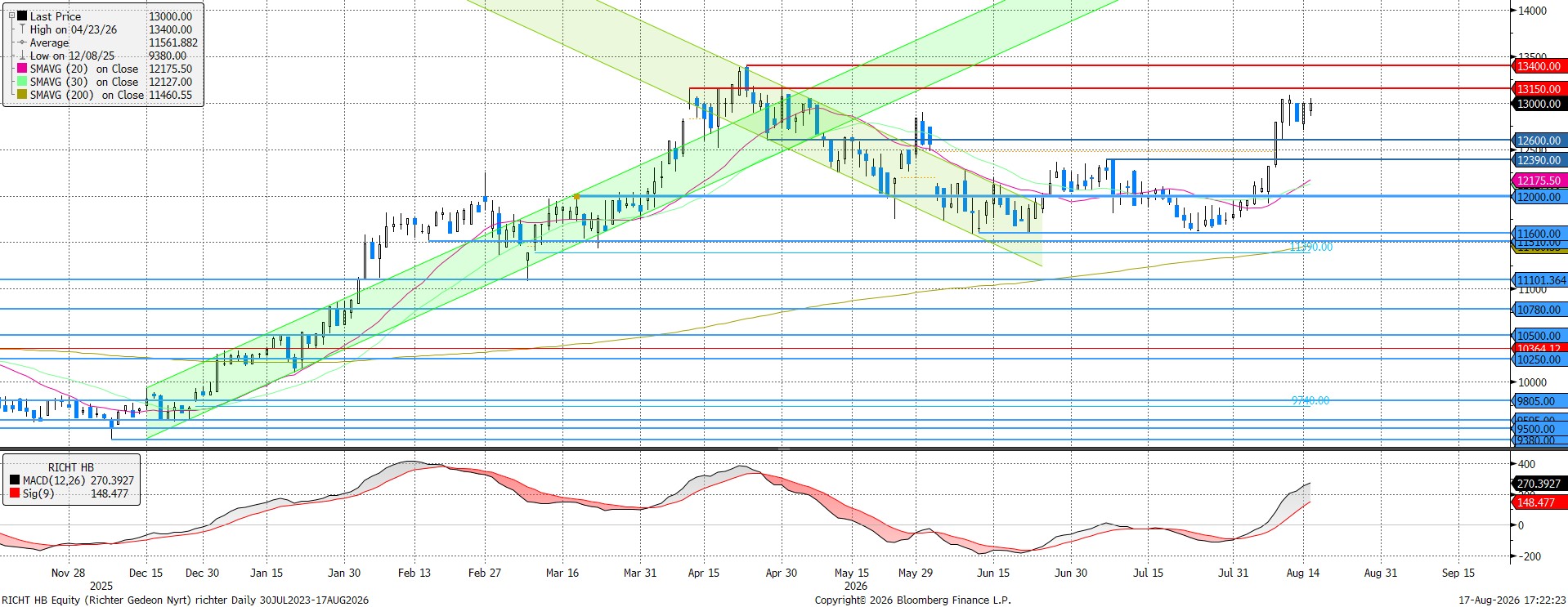Select the black Last Price color swatch
The height and width of the screenshot is (607, 1568).
click(22, 16)
